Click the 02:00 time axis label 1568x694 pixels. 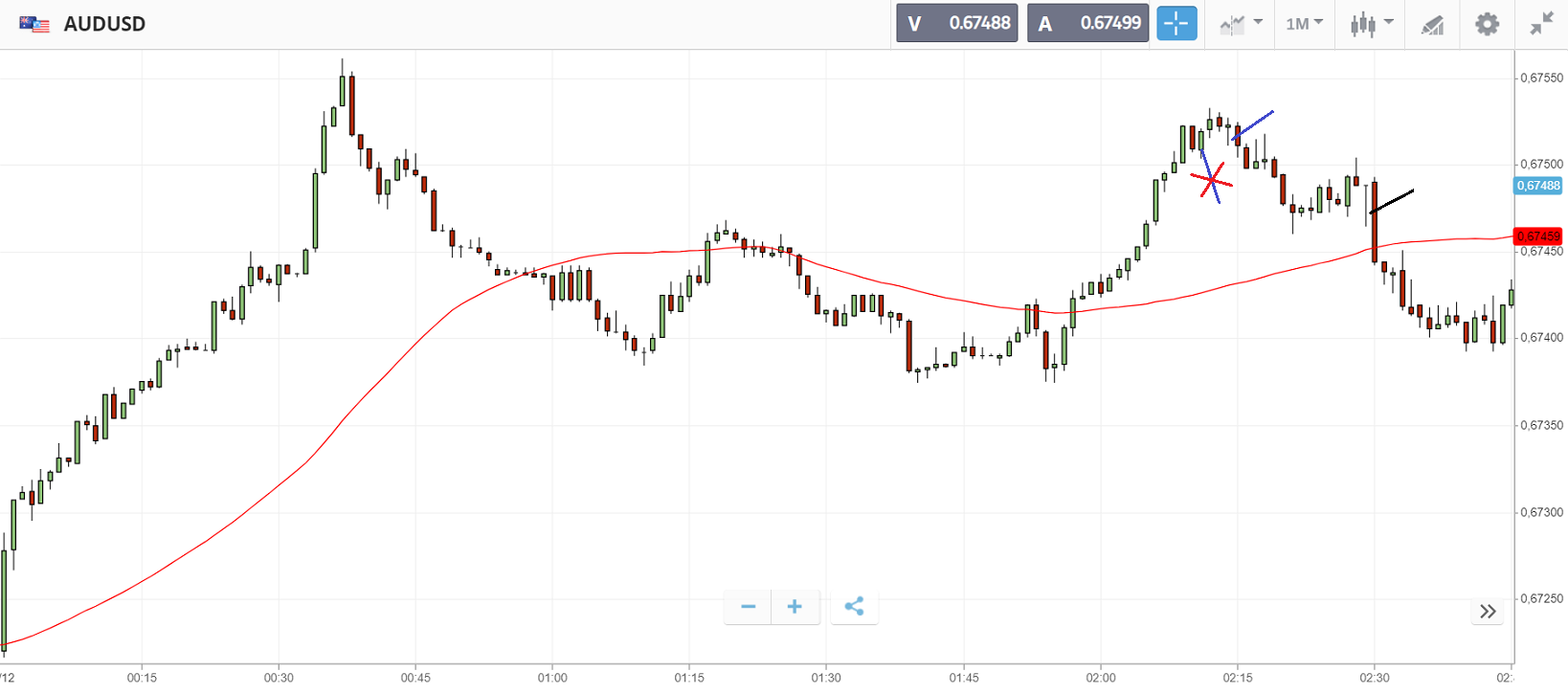pyautogui.click(x=1100, y=678)
